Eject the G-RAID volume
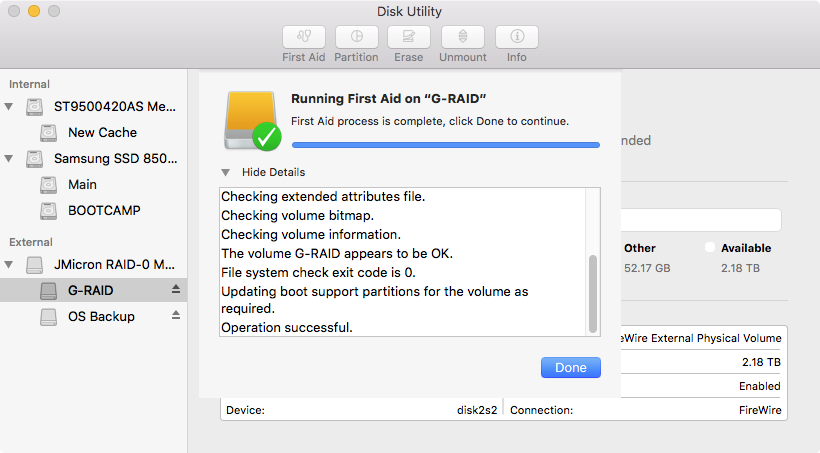The image size is (820, 453). pyautogui.click(x=177, y=290)
